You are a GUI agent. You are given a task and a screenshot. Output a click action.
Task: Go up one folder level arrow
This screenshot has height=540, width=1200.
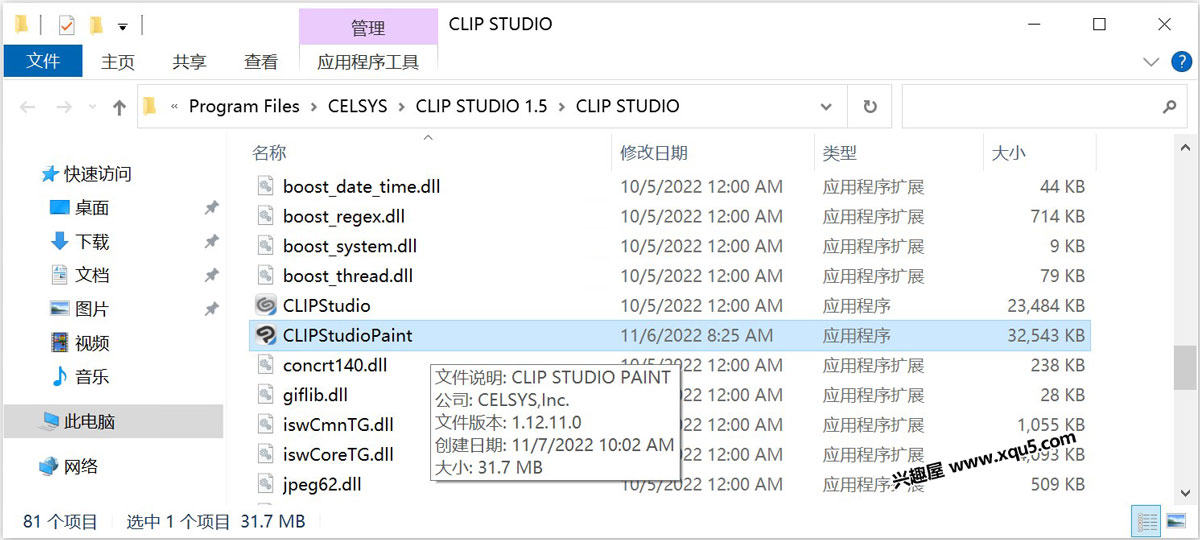point(120,107)
